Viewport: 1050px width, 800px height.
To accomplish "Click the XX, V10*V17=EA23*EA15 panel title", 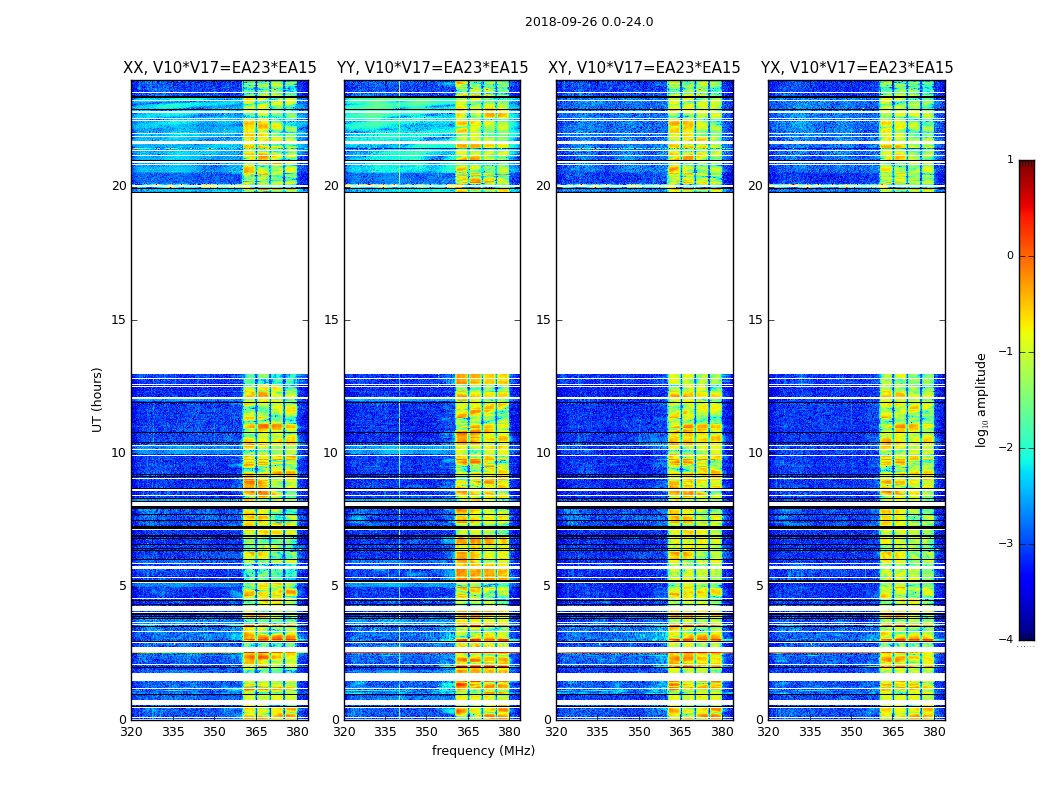I will (x=220, y=68).
